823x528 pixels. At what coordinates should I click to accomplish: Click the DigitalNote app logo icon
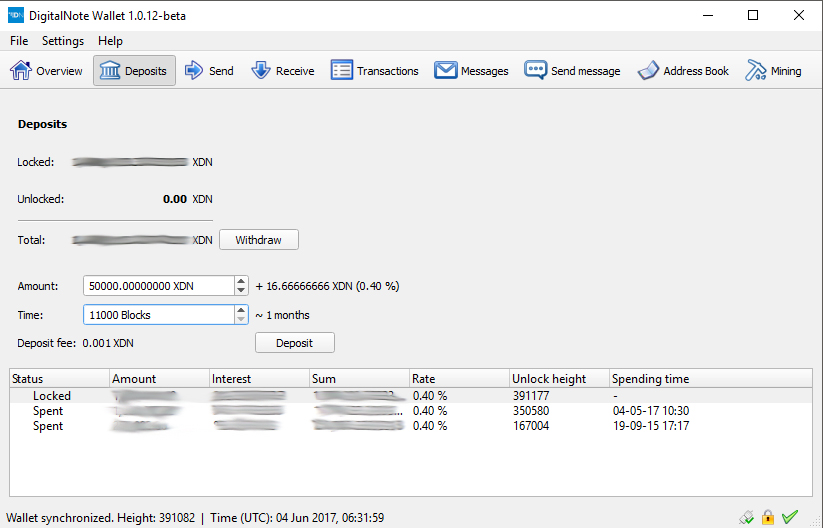coord(16,15)
